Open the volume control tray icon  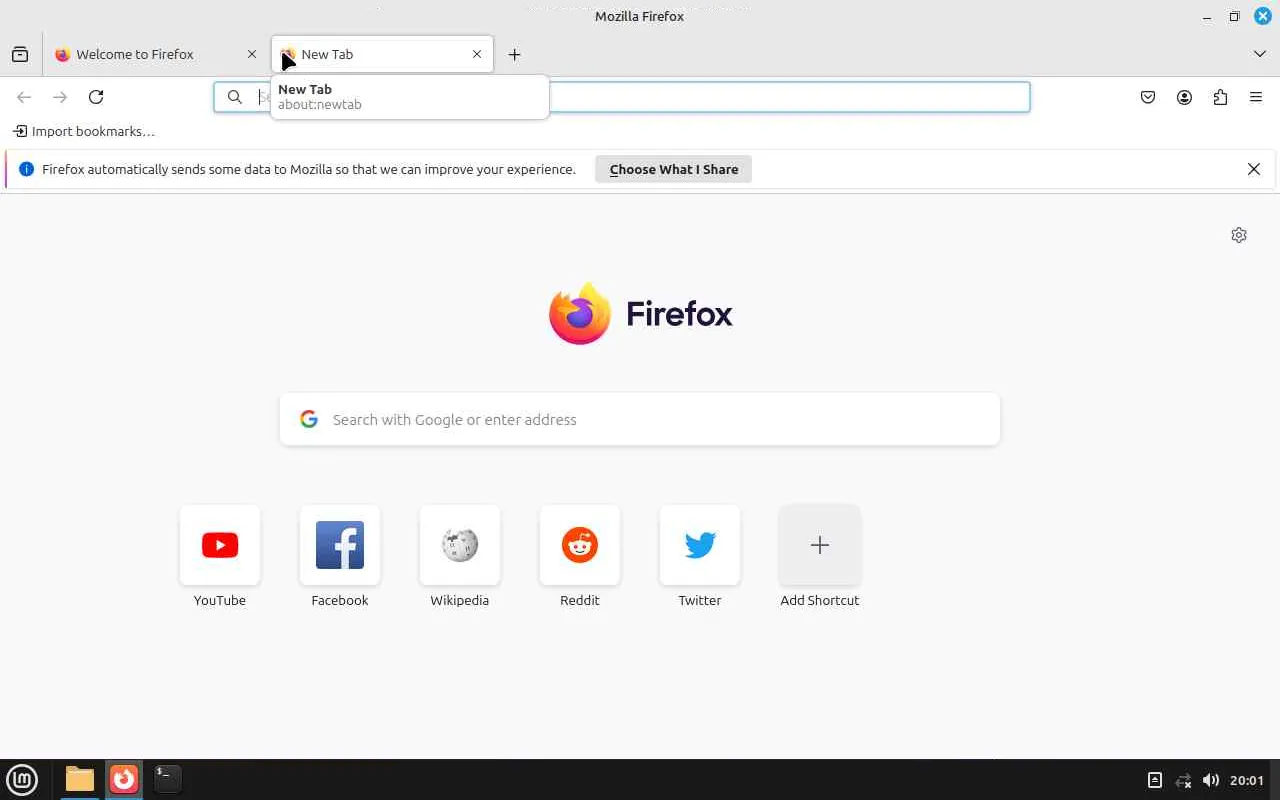(1211, 780)
